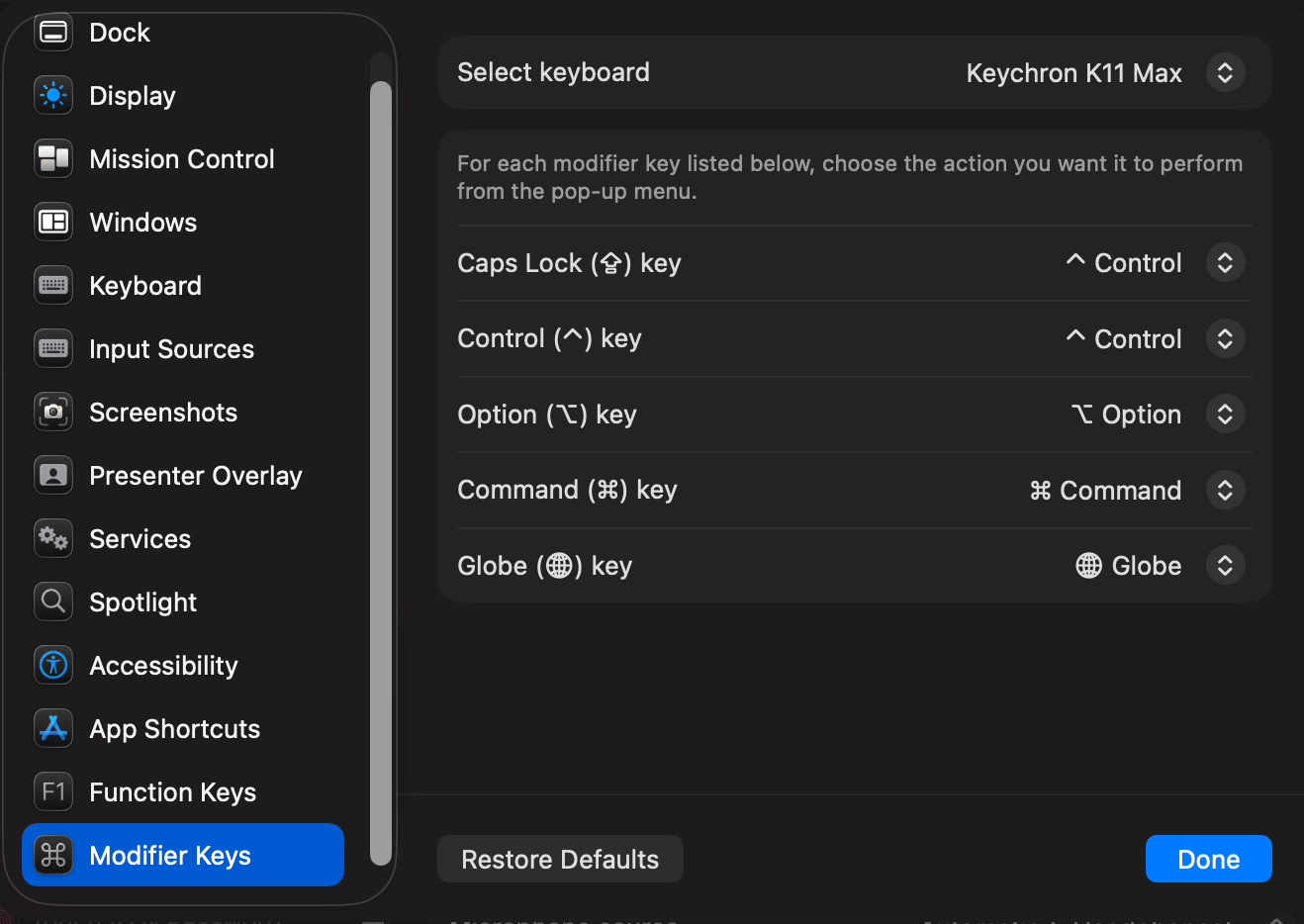This screenshot has width=1304, height=924.
Task: Select Presenter Overlay entry
Action: [183, 476]
